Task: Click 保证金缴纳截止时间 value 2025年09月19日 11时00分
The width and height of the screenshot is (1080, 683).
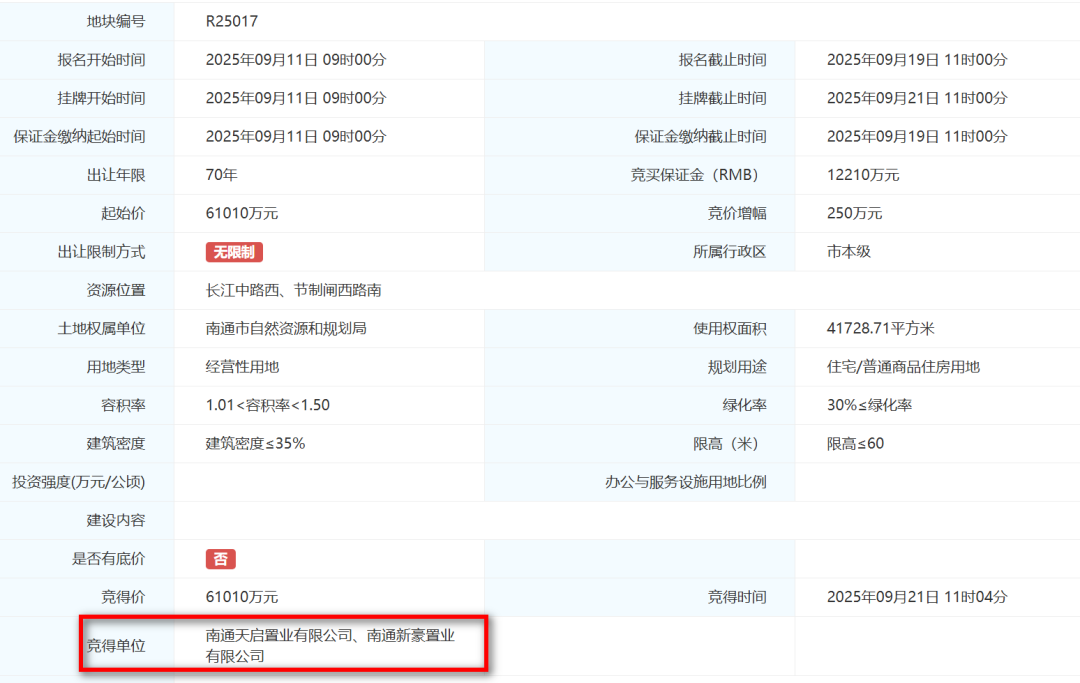Action: coord(917,136)
